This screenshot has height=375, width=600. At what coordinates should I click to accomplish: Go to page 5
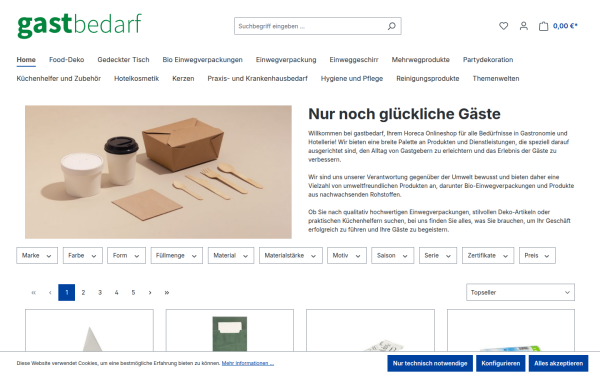(x=133, y=292)
